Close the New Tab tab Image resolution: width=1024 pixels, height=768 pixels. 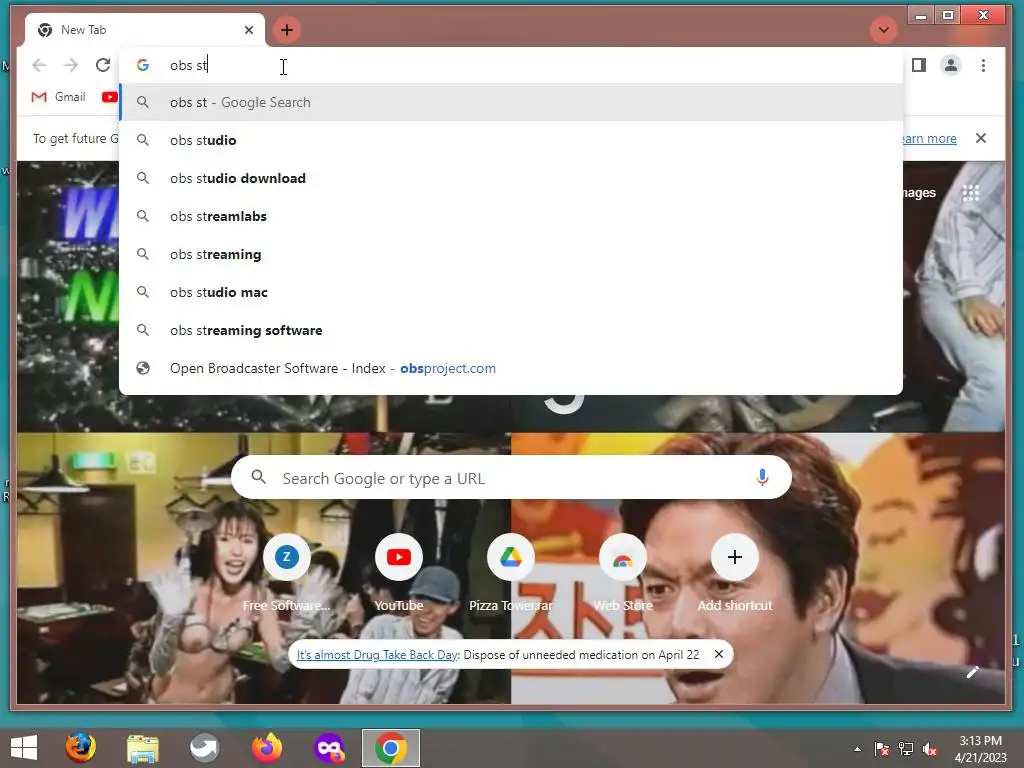point(249,30)
